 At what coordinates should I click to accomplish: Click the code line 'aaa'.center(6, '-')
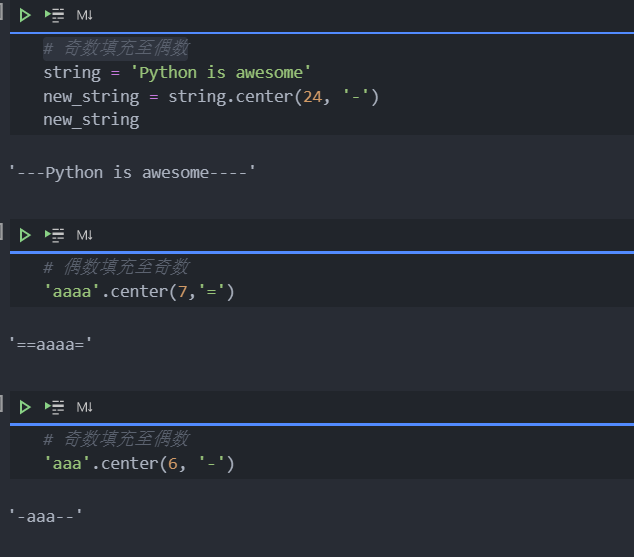click(138, 463)
